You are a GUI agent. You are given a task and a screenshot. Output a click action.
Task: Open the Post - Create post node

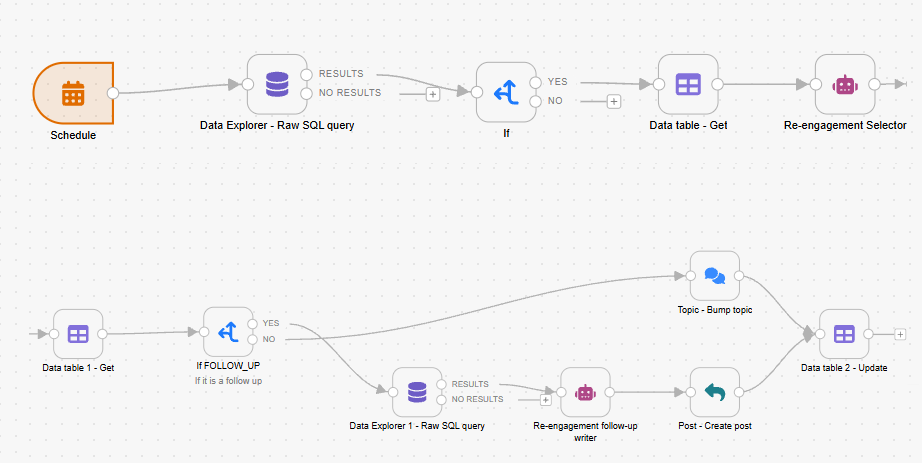click(x=714, y=392)
